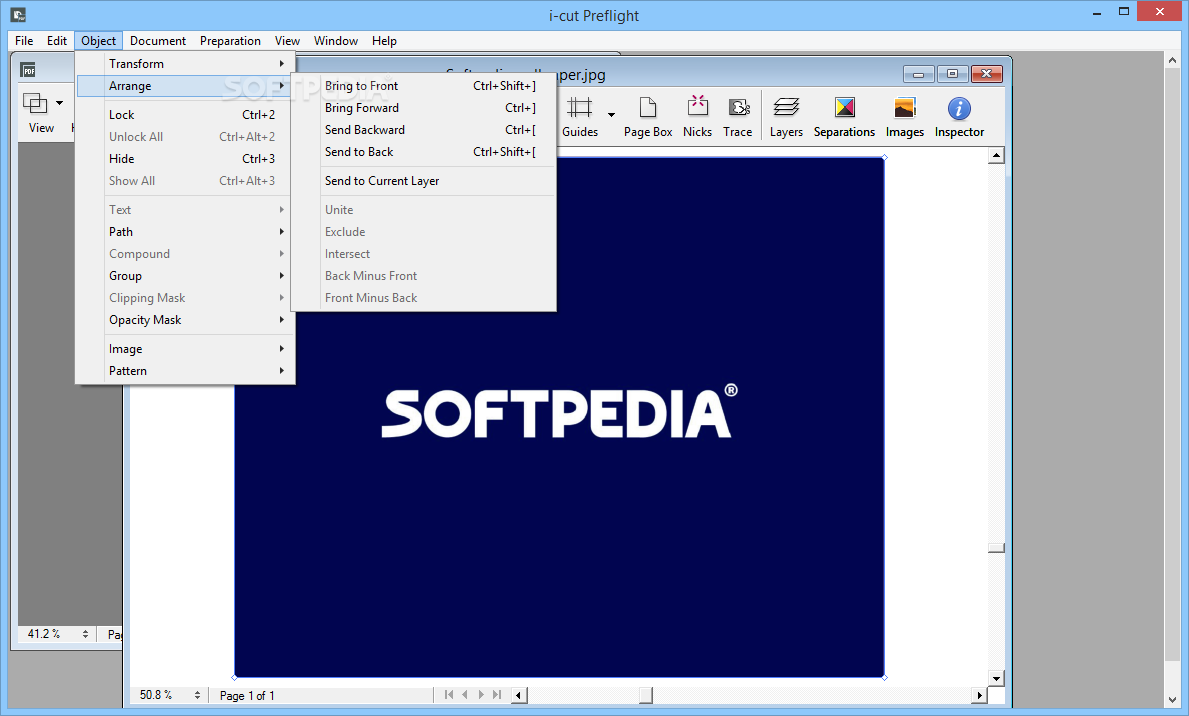
Task: Click the Trace tool icon
Action: pos(739,108)
